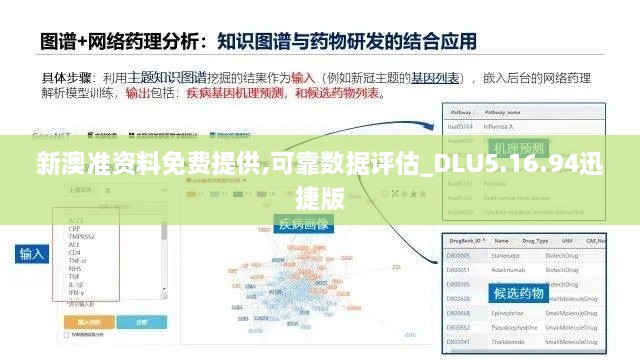
Task: Select TMPRSS2 in the gene list
Action: [x=82, y=237]
